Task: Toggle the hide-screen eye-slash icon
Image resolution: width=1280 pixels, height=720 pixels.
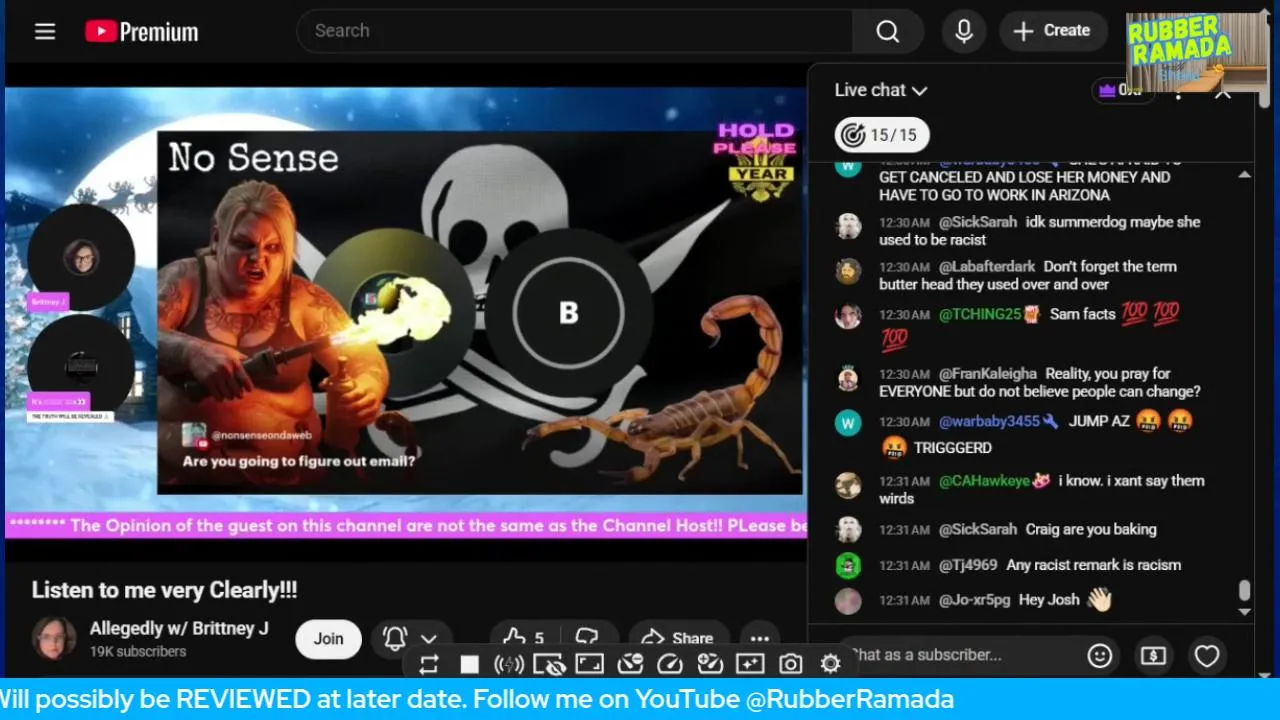Action: tap(549, 664)
